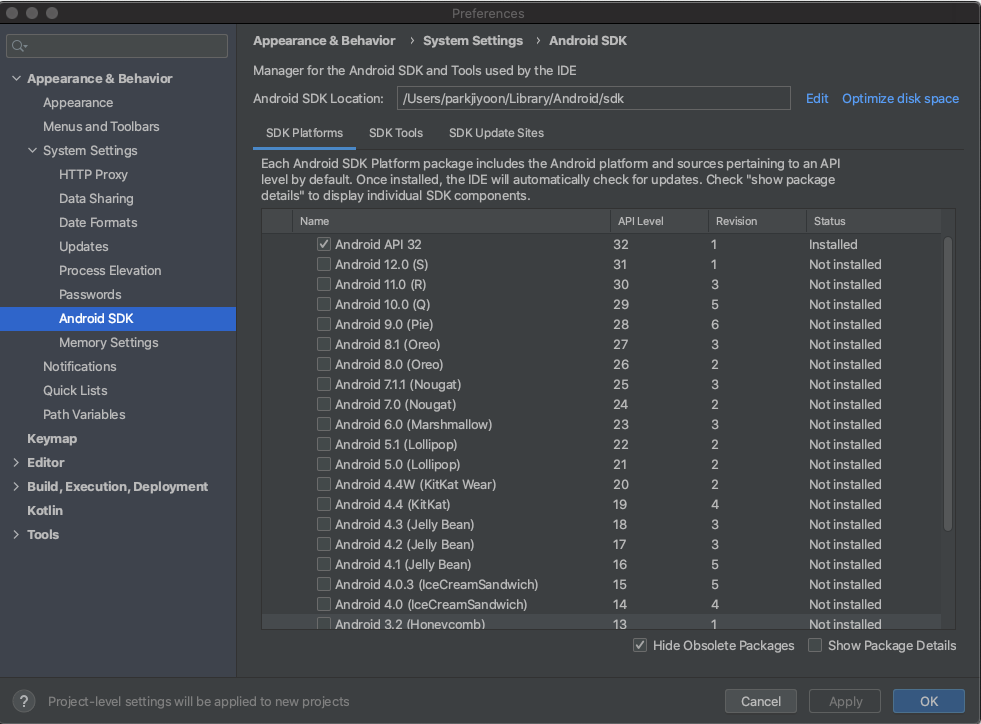Click the Installed status of API 32
This screenshot has width=981, height=724.
833,244
